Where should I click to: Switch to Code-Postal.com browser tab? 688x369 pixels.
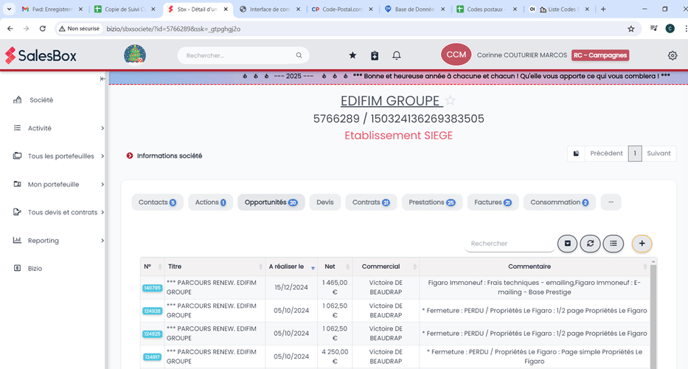coord(338,9)
